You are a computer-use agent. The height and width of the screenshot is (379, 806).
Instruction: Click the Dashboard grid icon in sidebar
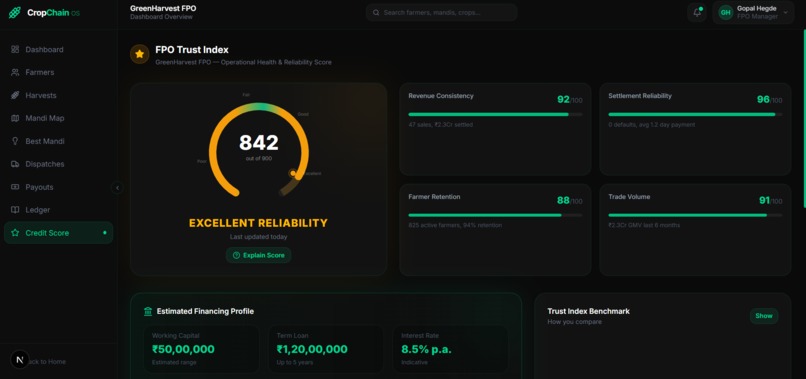coord(15,49)
